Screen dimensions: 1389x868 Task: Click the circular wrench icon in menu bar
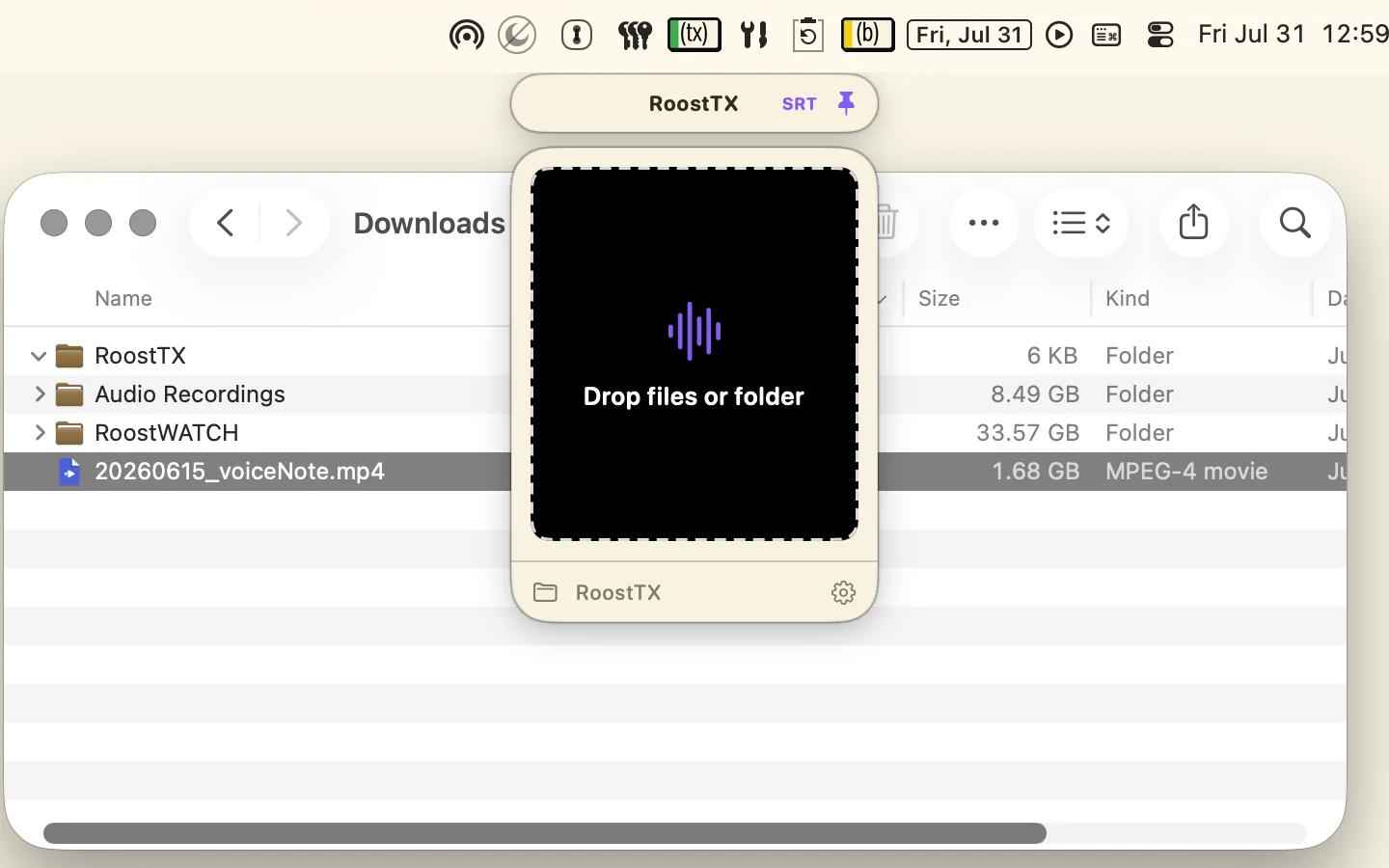click(x=517, y=36)
